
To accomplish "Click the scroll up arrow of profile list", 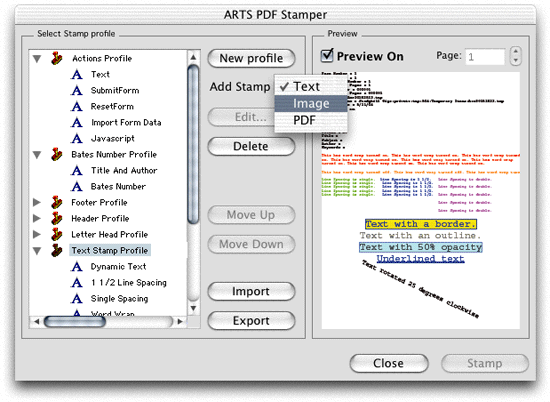I will pyautogui.click(x=193, y=57).
